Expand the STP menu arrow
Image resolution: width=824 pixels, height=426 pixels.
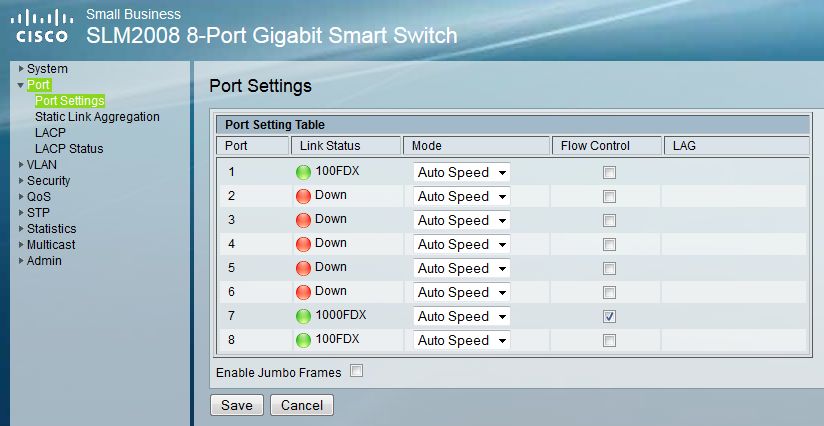(21, 212)
